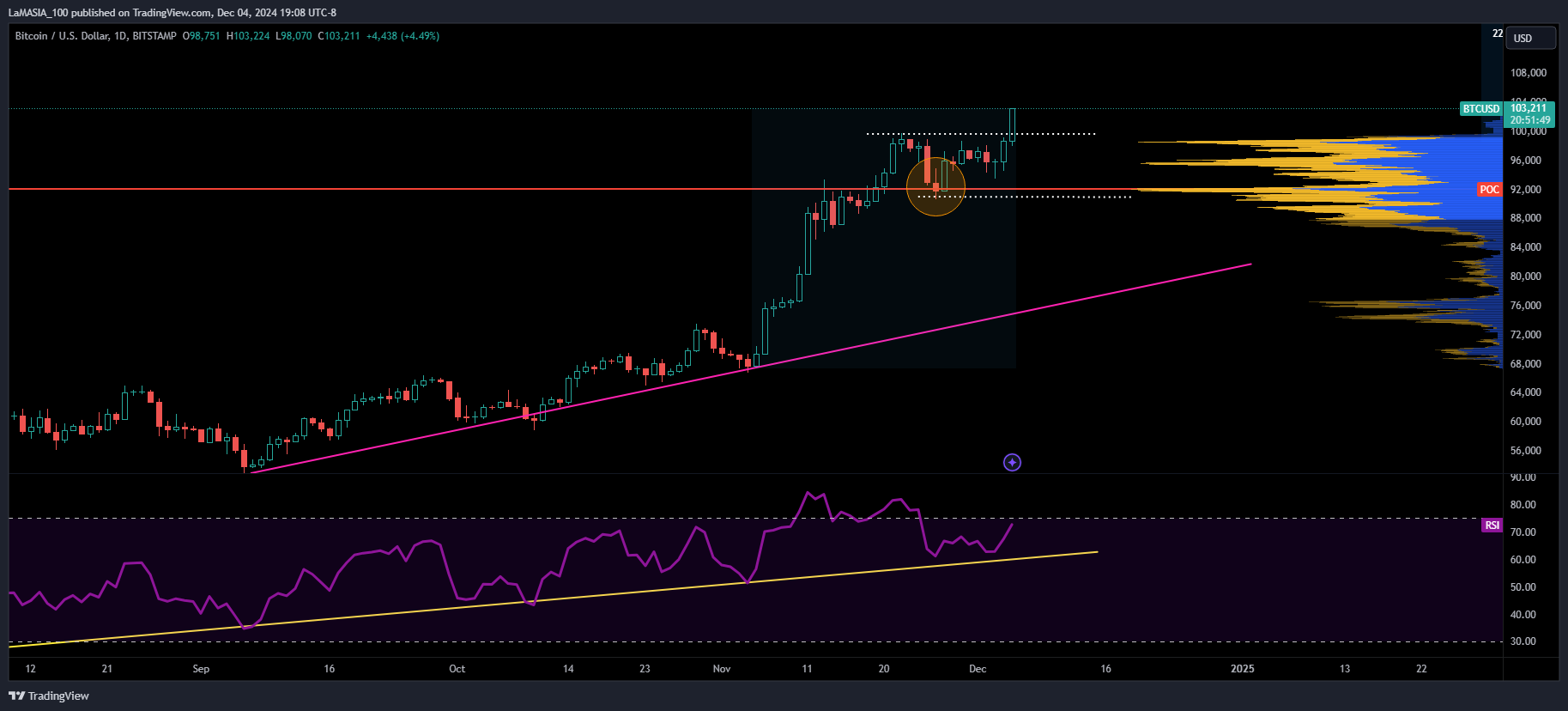This screenshot has height=711, width=1568.
Task: Click the 20 date label before Dec
Action: [884, 669]
